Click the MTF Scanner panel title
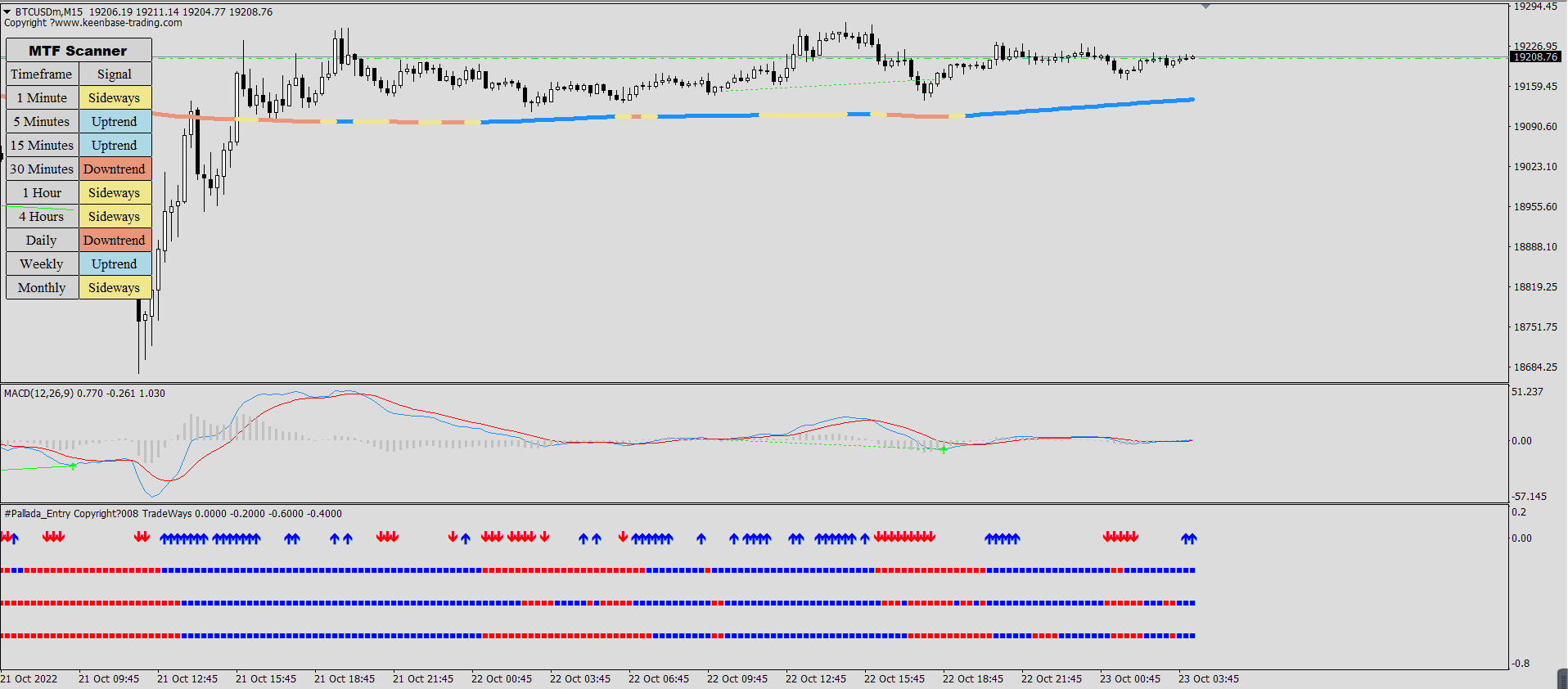Viewport: 1568px width, 689px height. [79, 51]
